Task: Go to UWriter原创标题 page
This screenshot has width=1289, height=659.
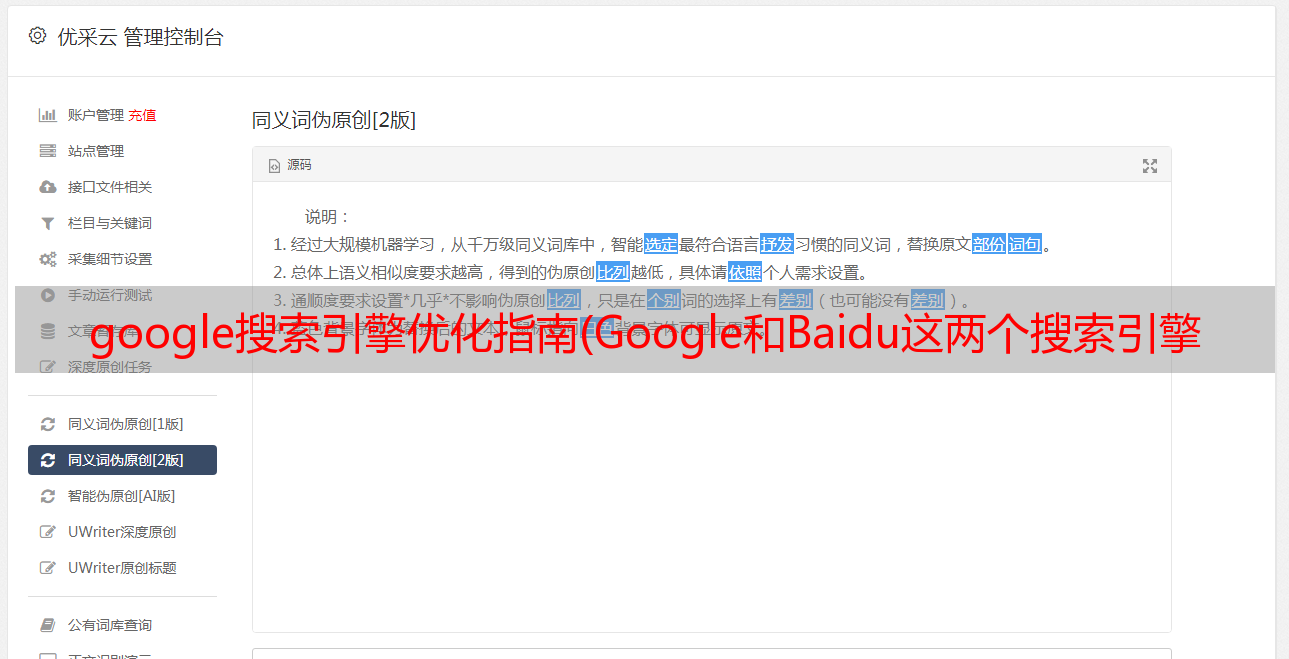Action: click(x=122, y=568)
